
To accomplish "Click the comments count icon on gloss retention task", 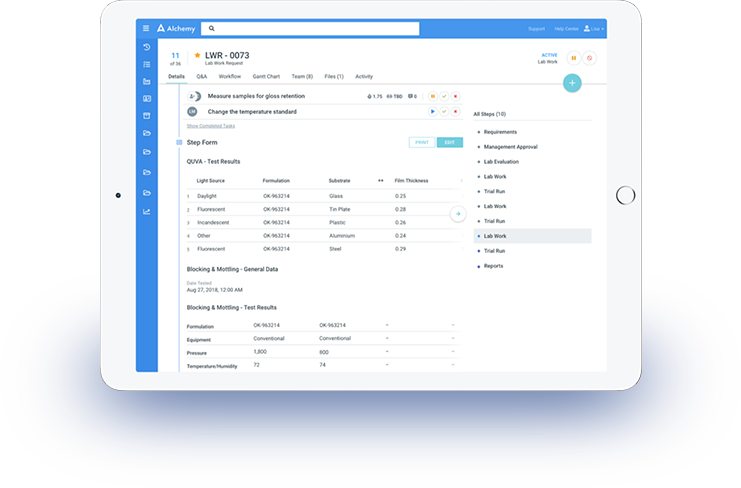I will [x=413, y=96].
